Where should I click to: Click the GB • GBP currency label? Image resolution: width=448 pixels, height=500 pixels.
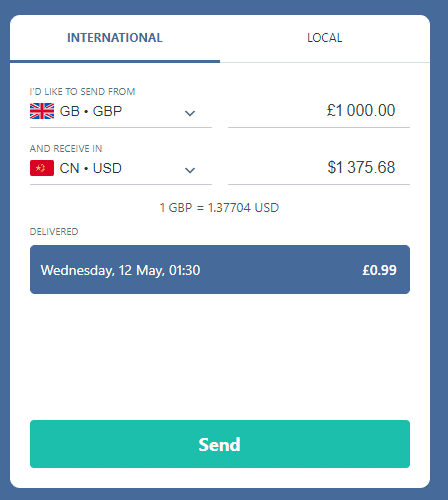point(91,111)
